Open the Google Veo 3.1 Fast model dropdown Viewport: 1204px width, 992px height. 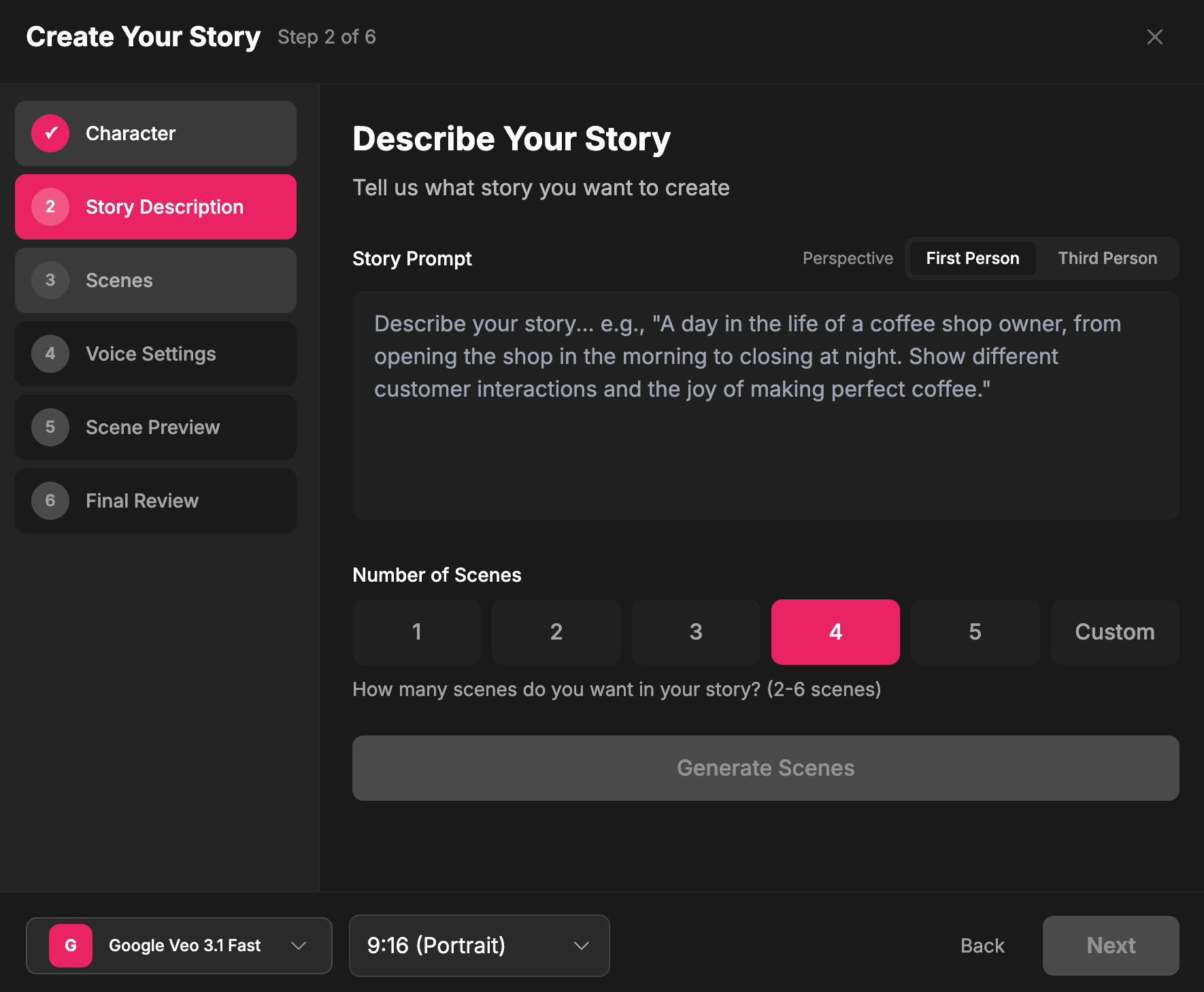tap(179, 946)
